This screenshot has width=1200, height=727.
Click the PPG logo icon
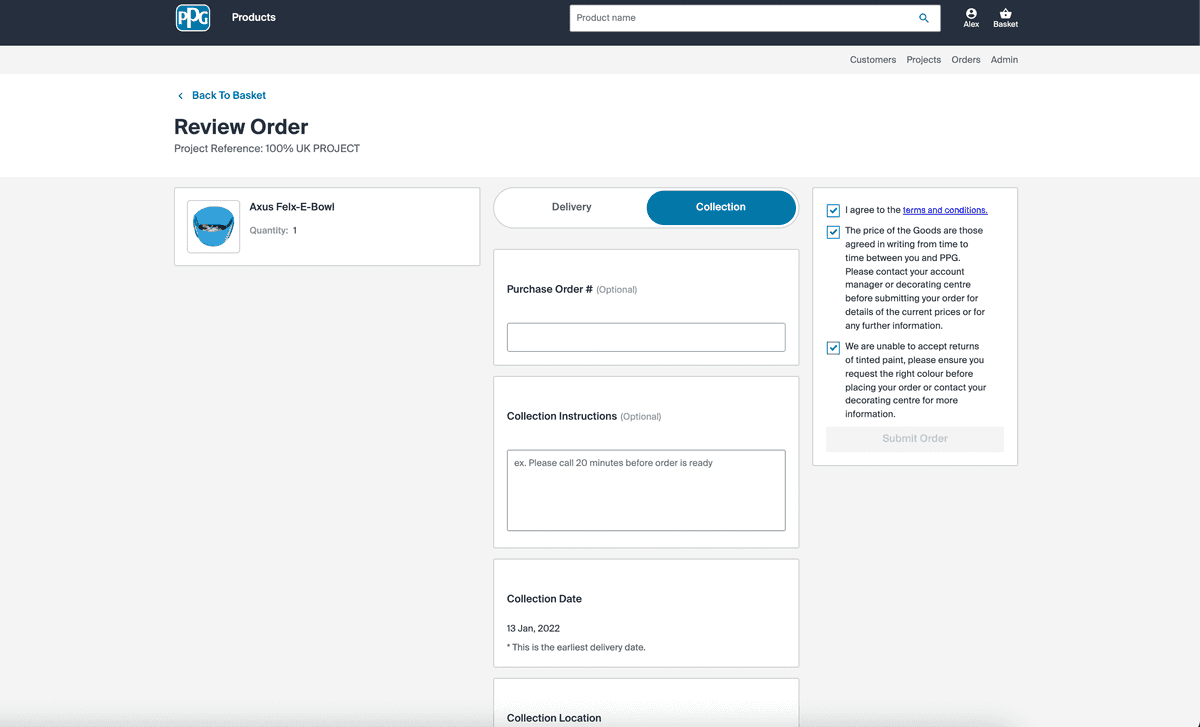coord(193,18)
